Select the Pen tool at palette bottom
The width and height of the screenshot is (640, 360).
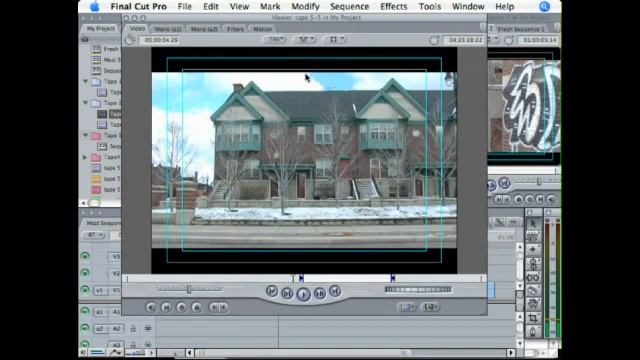click(533, 331)
